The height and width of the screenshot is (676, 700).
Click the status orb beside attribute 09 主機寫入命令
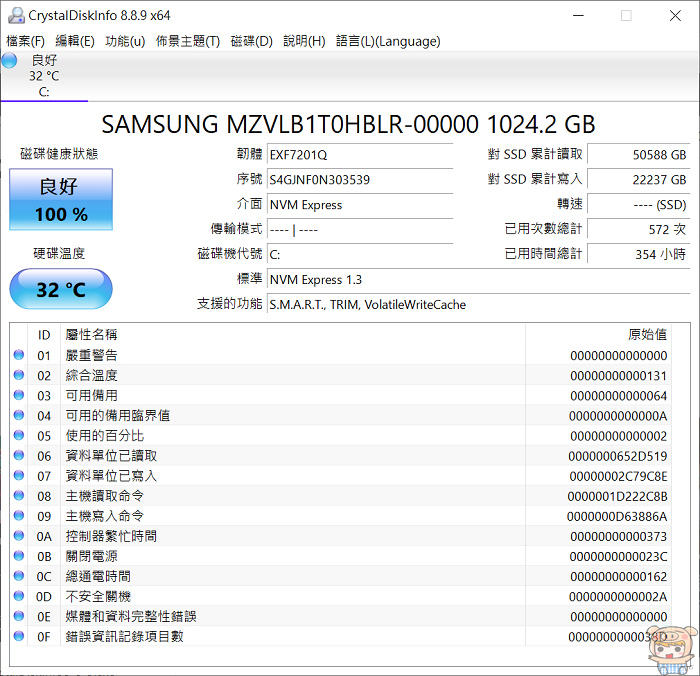pos(19,516)
